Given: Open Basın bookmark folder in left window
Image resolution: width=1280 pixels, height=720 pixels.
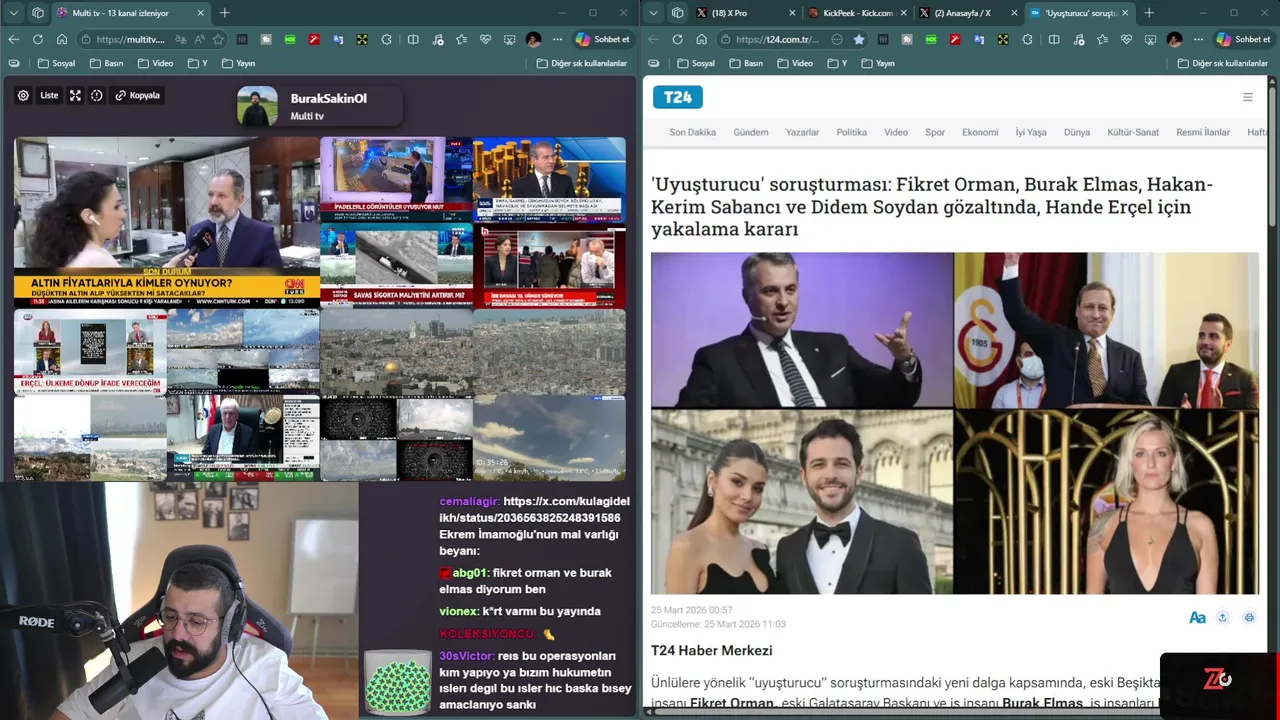Looking at the screenshot, I should pyautogui.click(x=106, y=63).
